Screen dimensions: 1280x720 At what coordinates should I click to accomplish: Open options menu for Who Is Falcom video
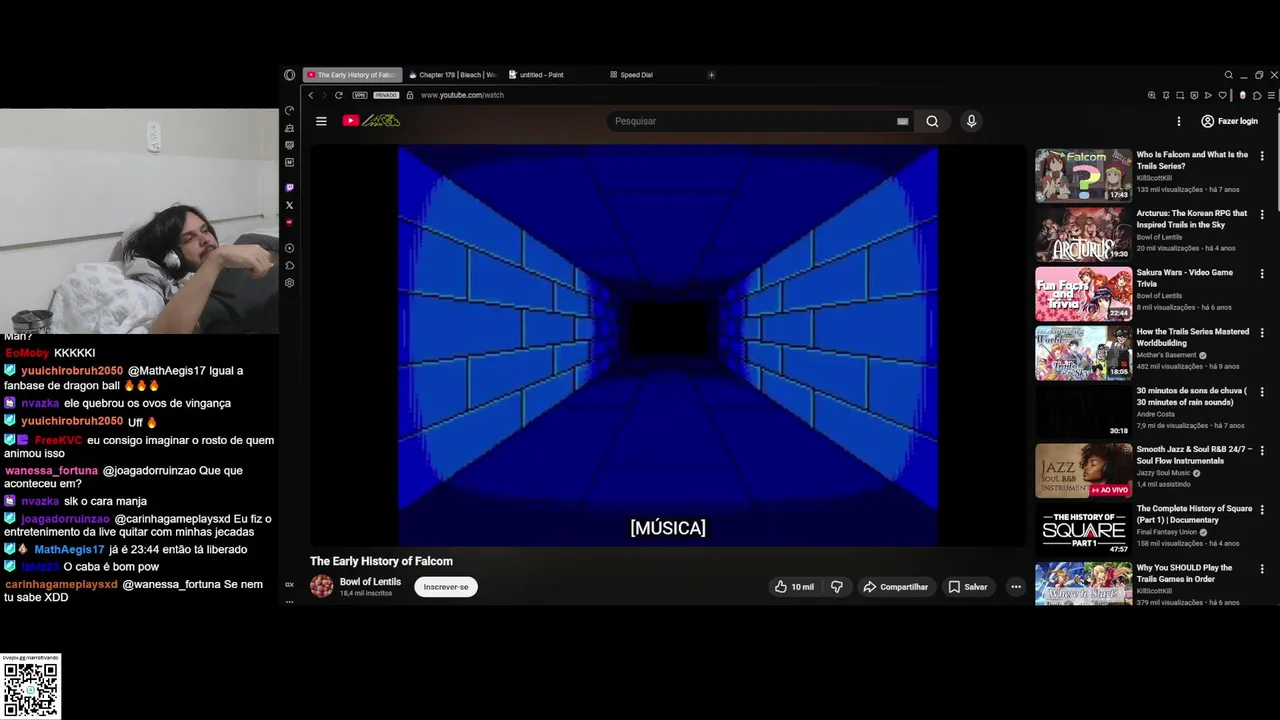(x=1262, y=156)
